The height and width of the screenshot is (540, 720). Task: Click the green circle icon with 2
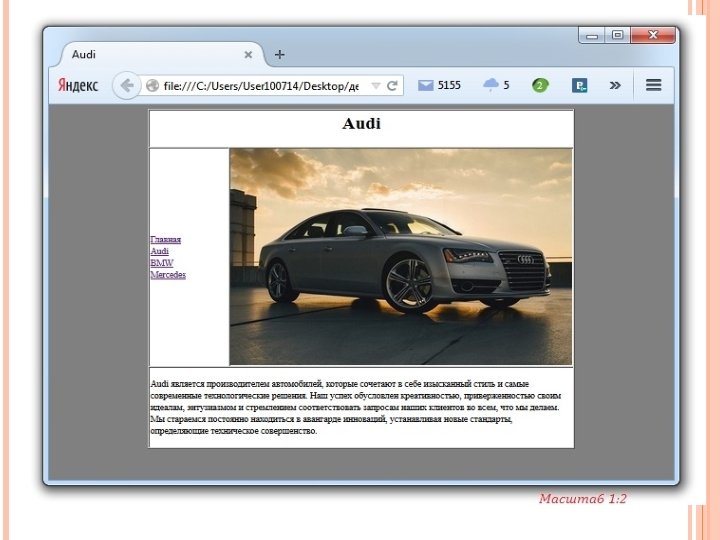point(540,85)
